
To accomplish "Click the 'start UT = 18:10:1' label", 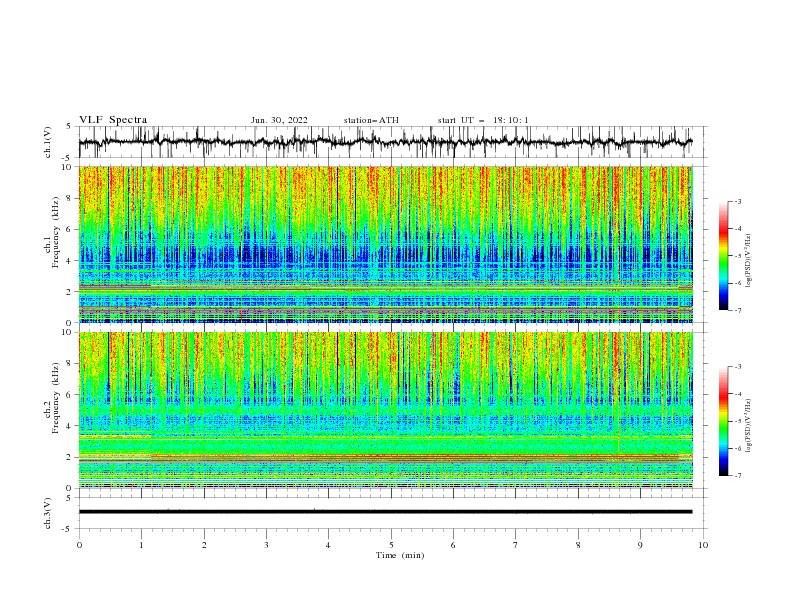I will tap(483, 120).
